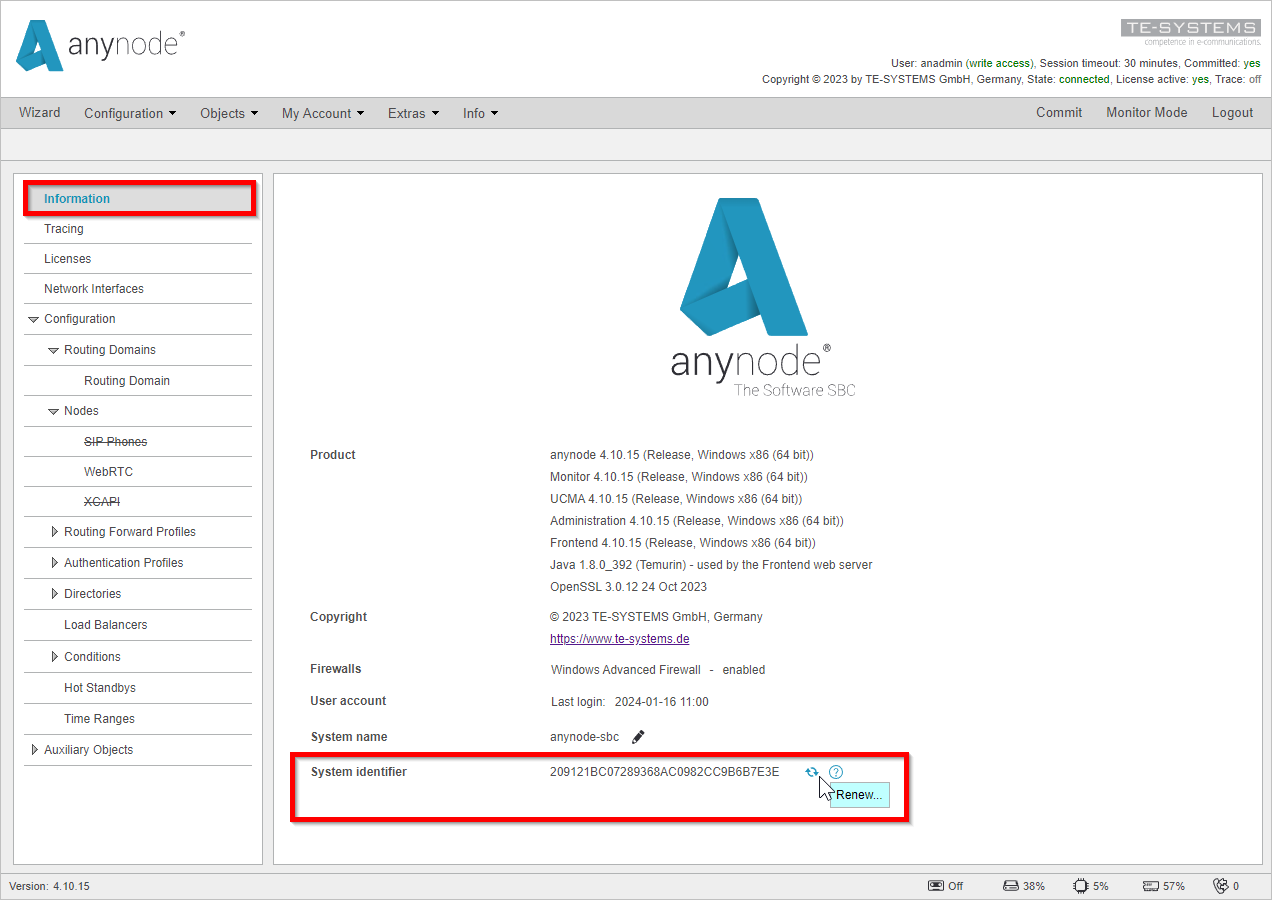Select Licenses in the sidebar
The width and height of the screenshot is (1272, 900).
[67, 258]
